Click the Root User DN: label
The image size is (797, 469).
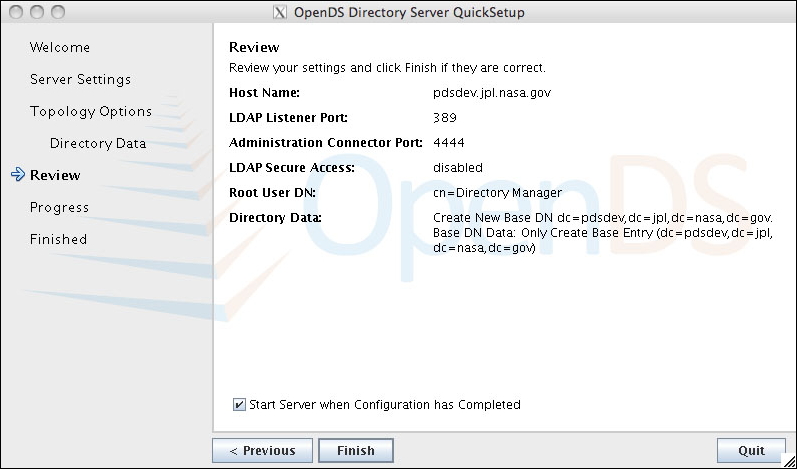(x=272, y=193)
